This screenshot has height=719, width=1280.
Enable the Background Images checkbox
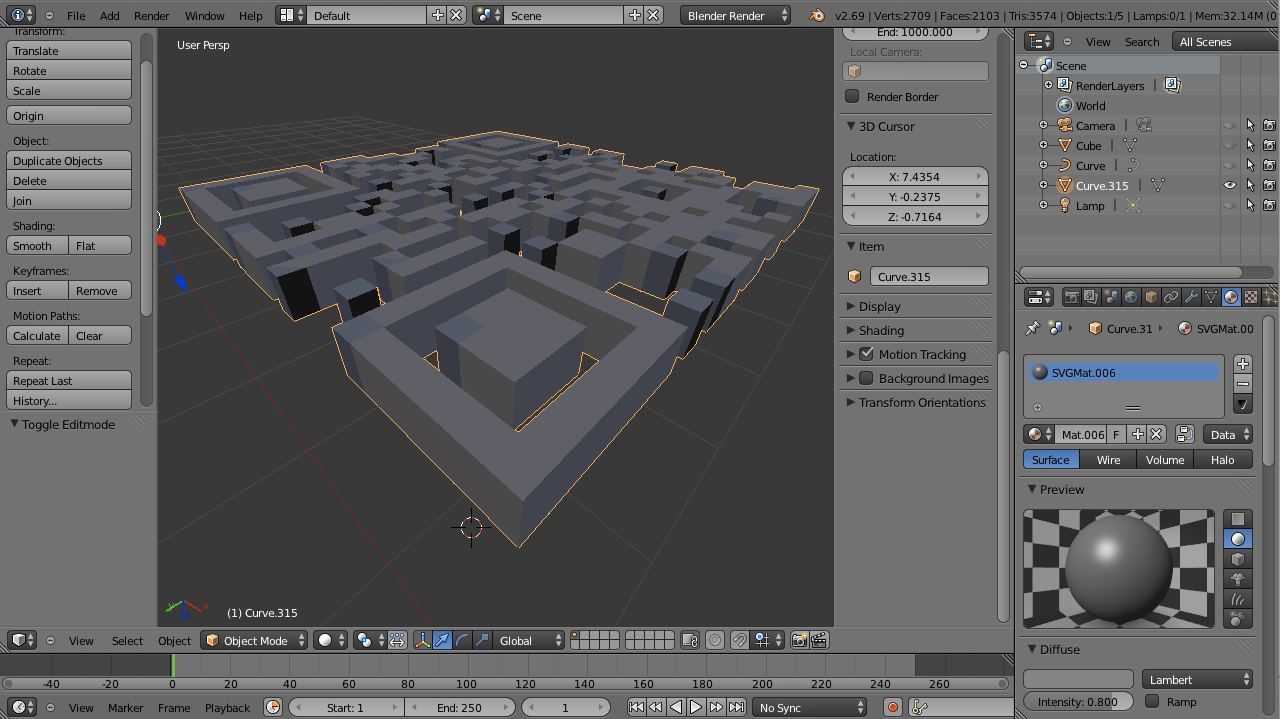coord(866,378)
